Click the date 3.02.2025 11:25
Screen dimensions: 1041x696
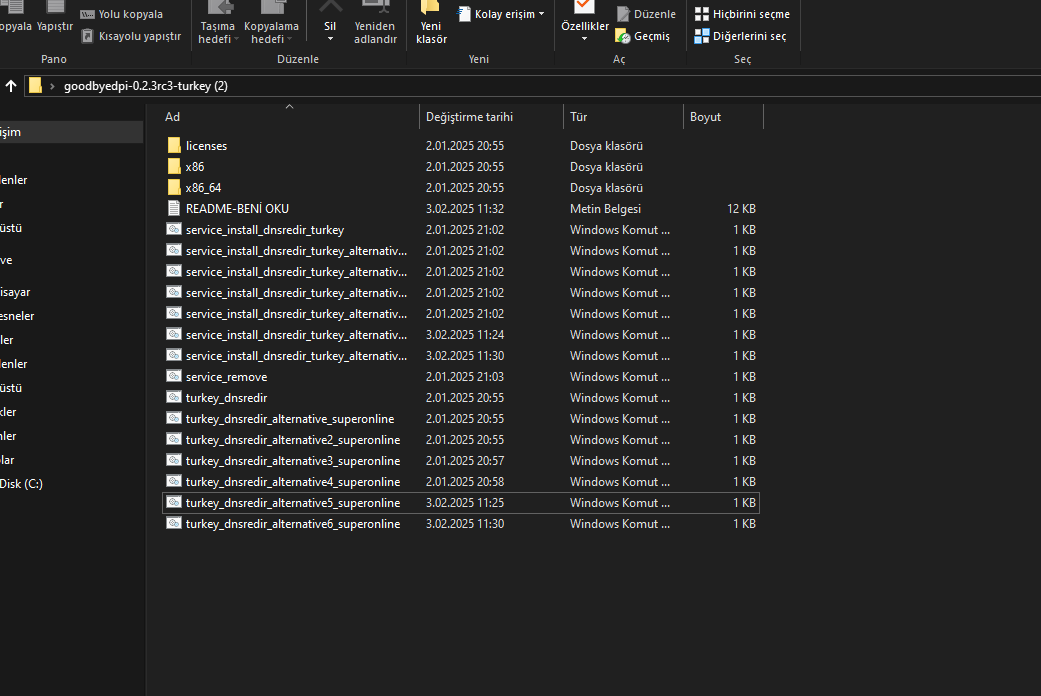coord(465,503)
